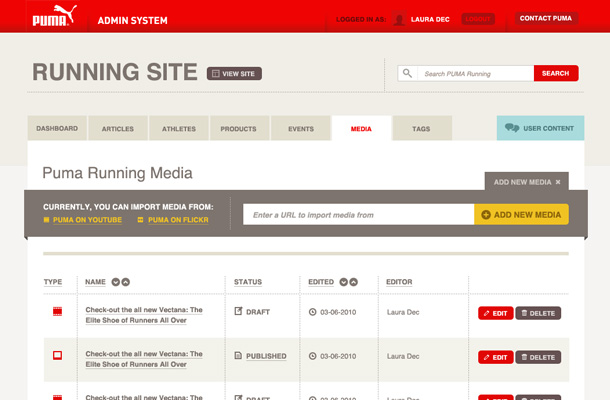
Task: Click the clock icon in first row
Action: pyautogui.click(x=312, y=312)
